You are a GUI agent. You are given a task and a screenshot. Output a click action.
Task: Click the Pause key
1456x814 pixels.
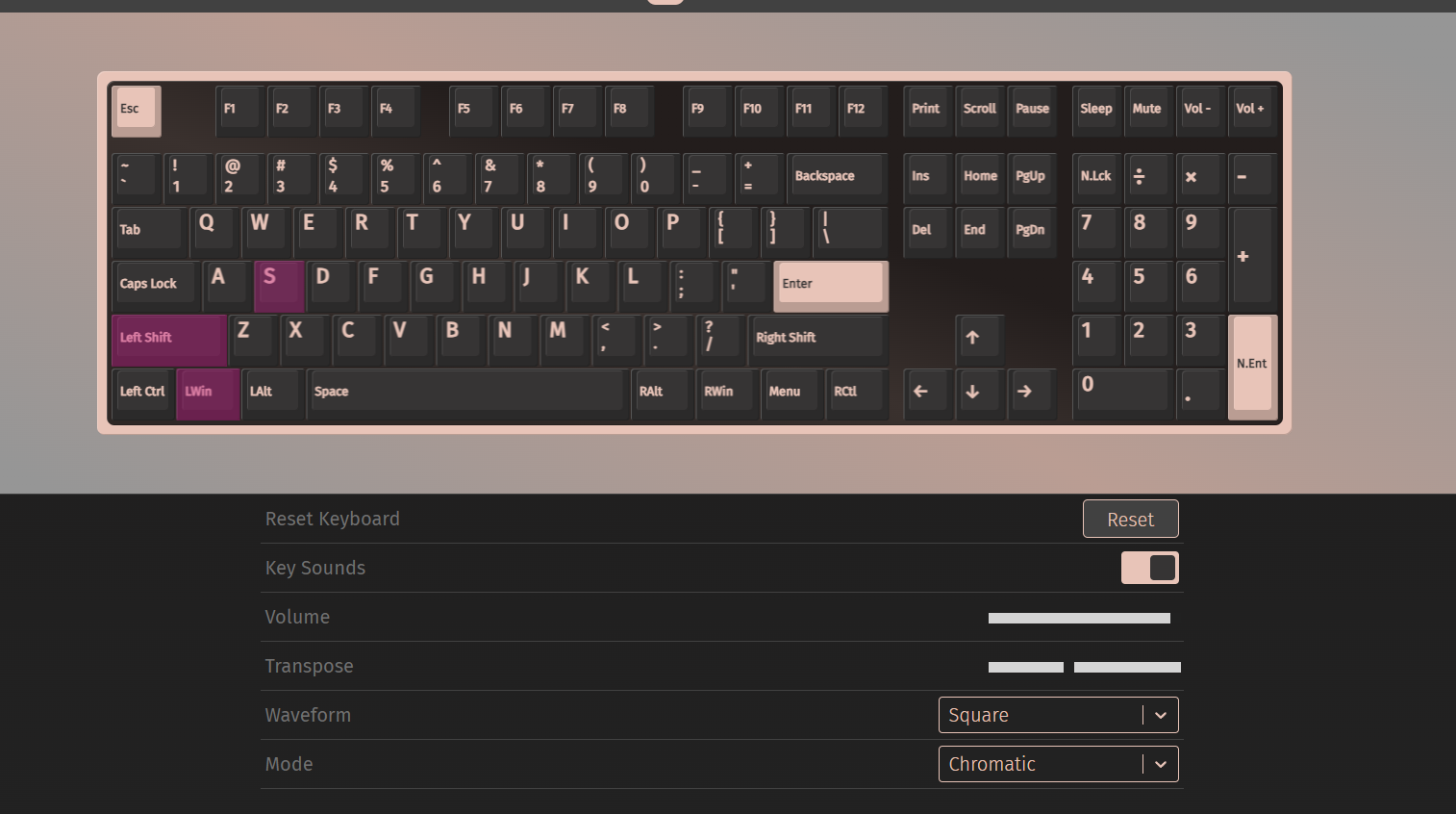(x=1032, y=111)
